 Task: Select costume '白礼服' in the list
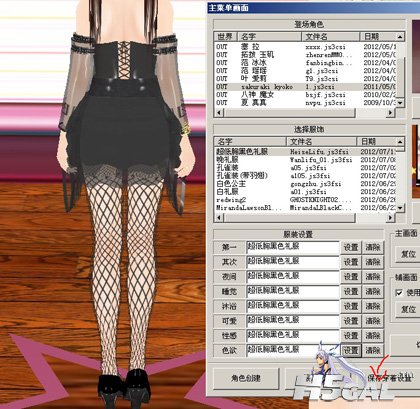tap(305, 192)
